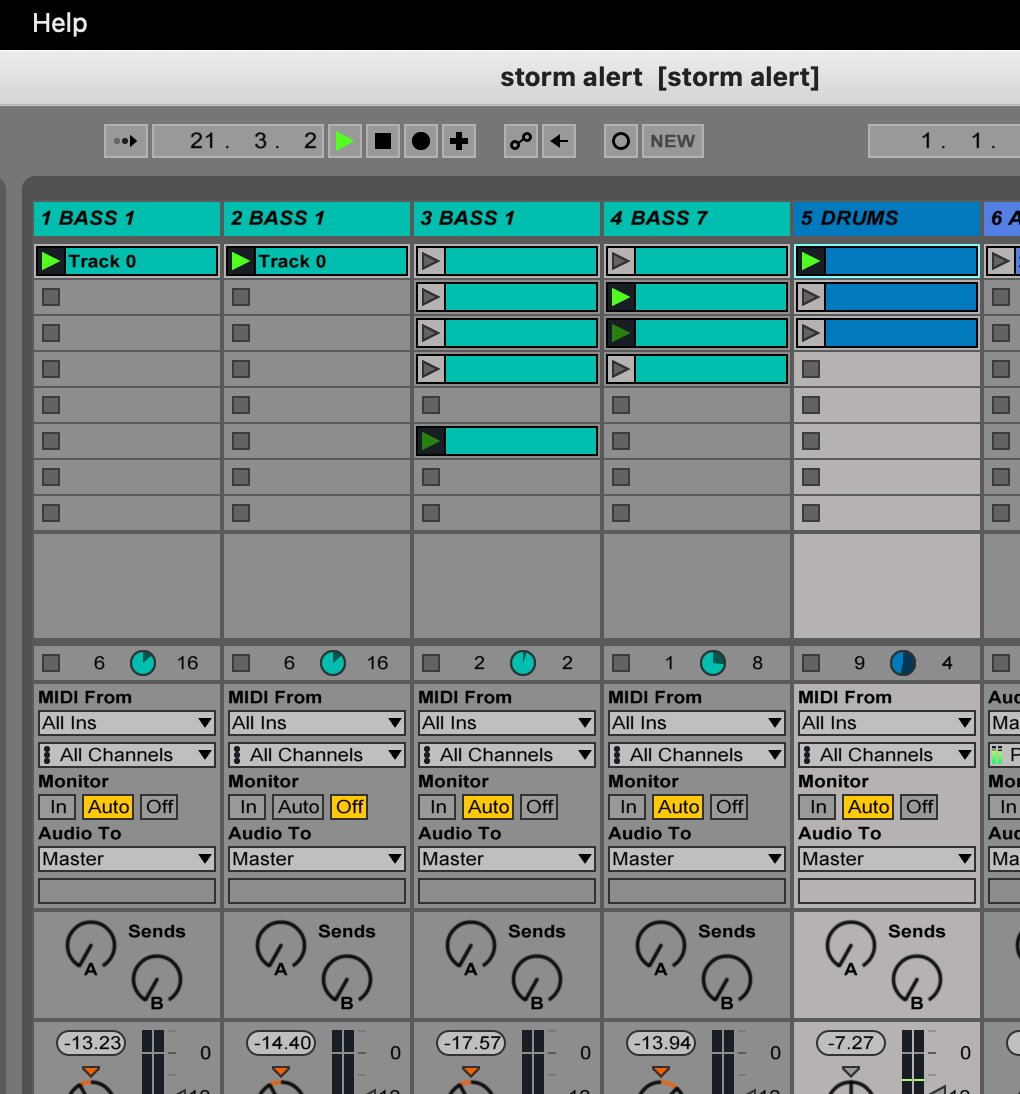Open All Channels dropdown on 1 BASS 1
This screenshot has width=1020, height=1094.
point(127,755)
